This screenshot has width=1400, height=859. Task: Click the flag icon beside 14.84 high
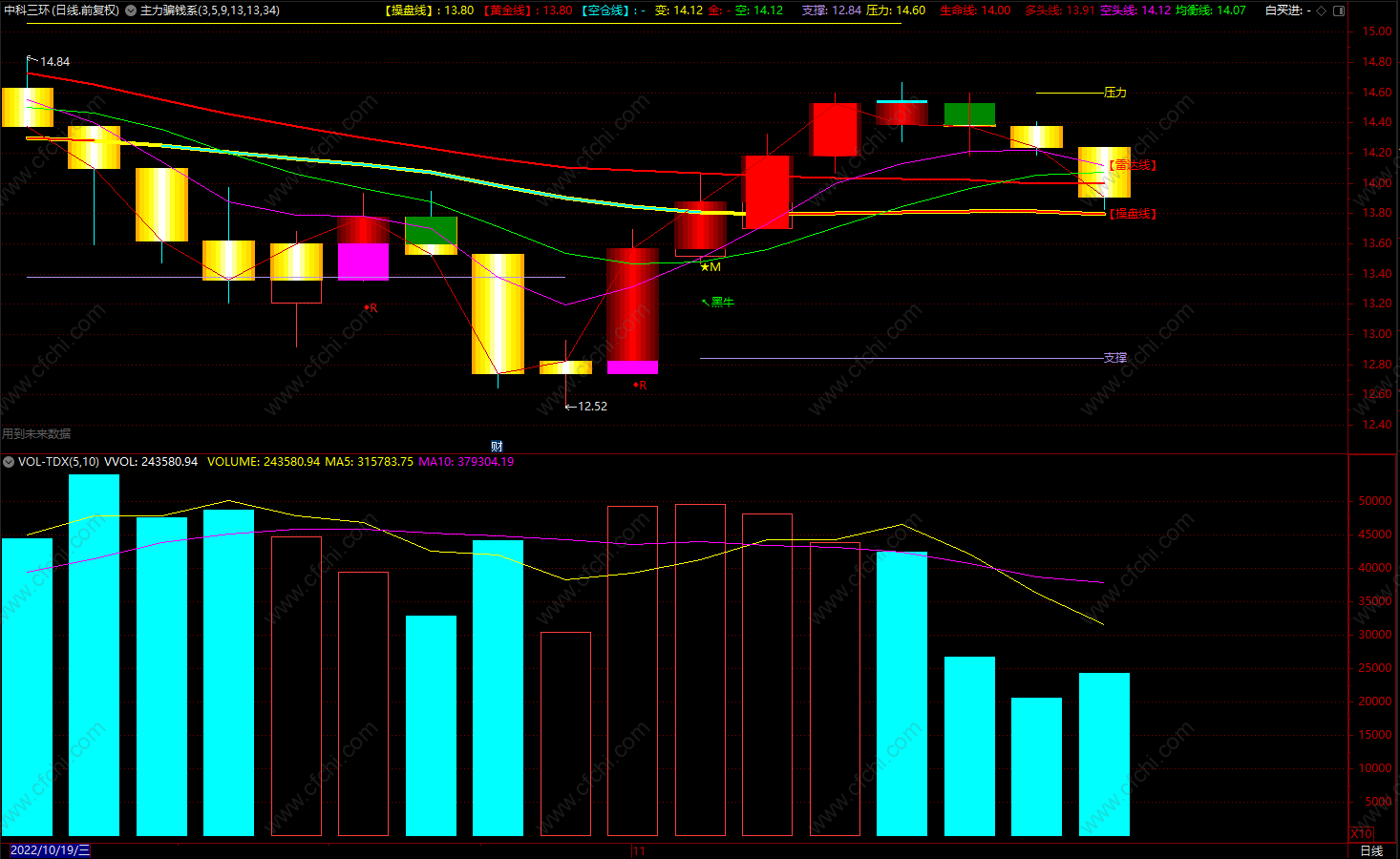point(32,60)
